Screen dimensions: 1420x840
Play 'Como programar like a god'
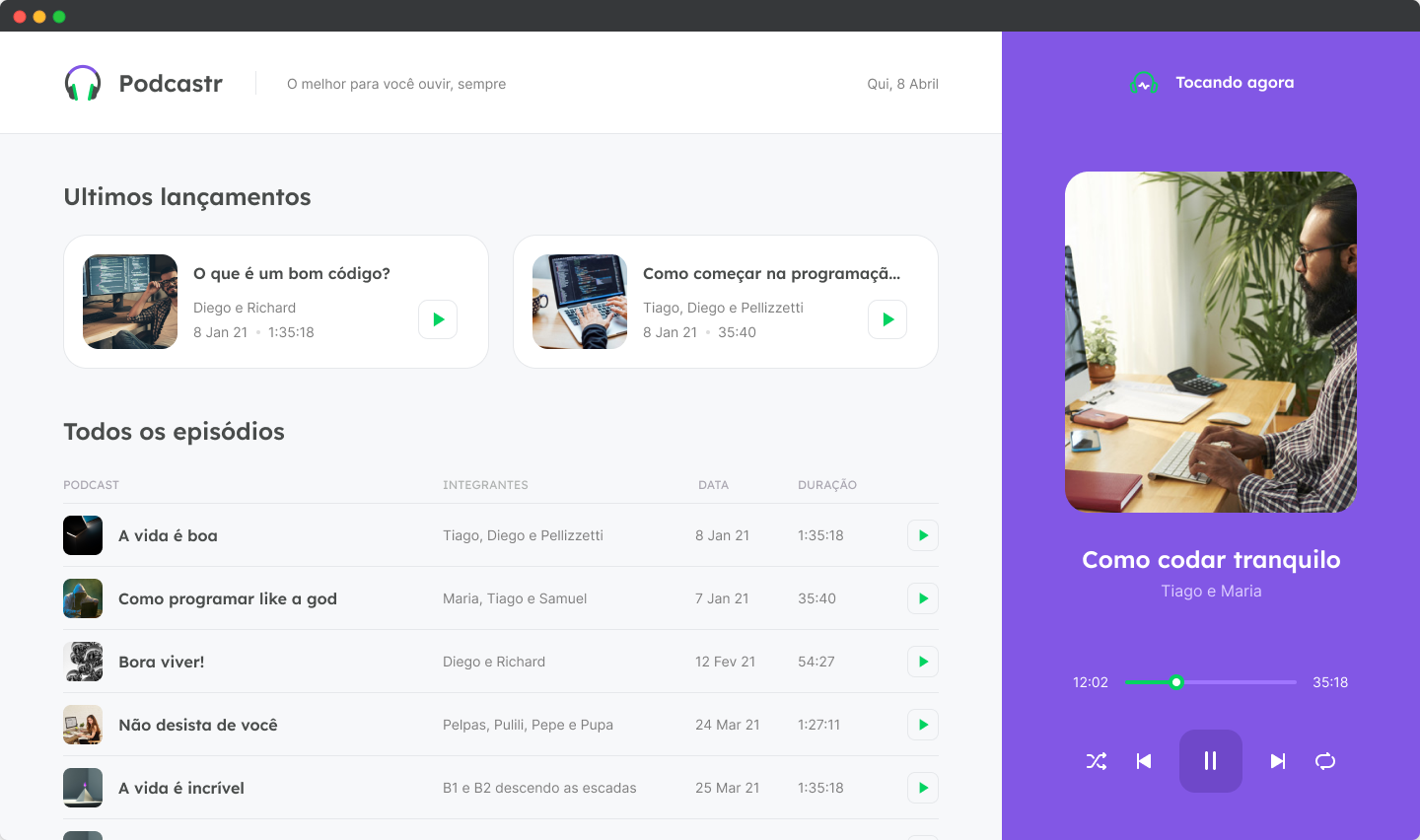point(922,598)
